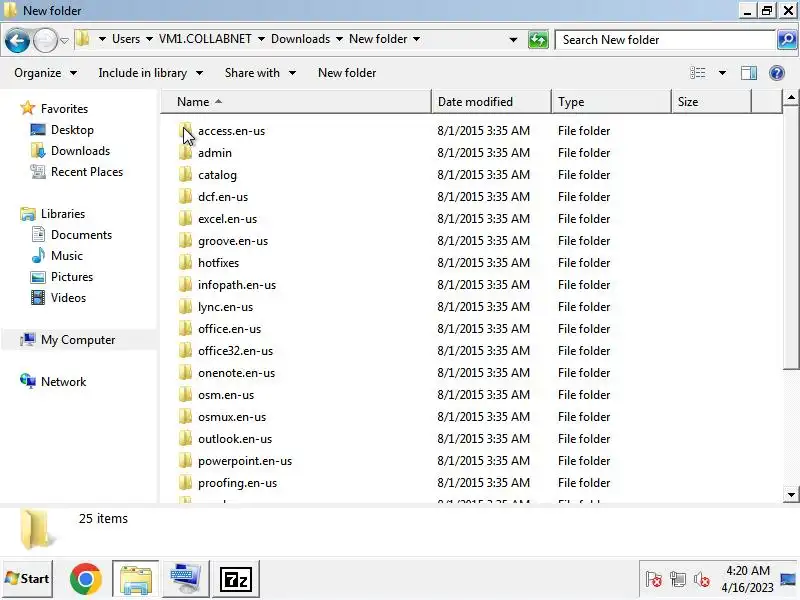Viewport: 800px width, 600px height.
Task: Go back with the Back arrow button
Action: click(17, 40)
